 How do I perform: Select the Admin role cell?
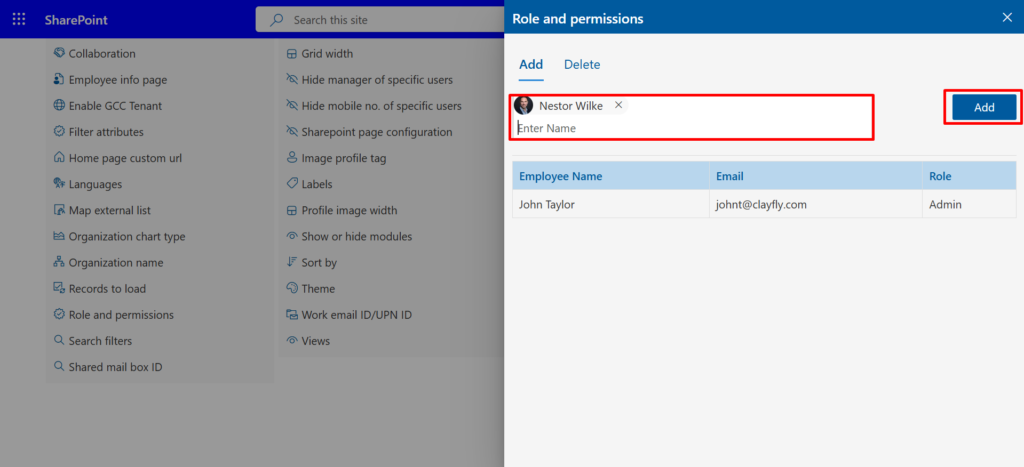point(969,204)
